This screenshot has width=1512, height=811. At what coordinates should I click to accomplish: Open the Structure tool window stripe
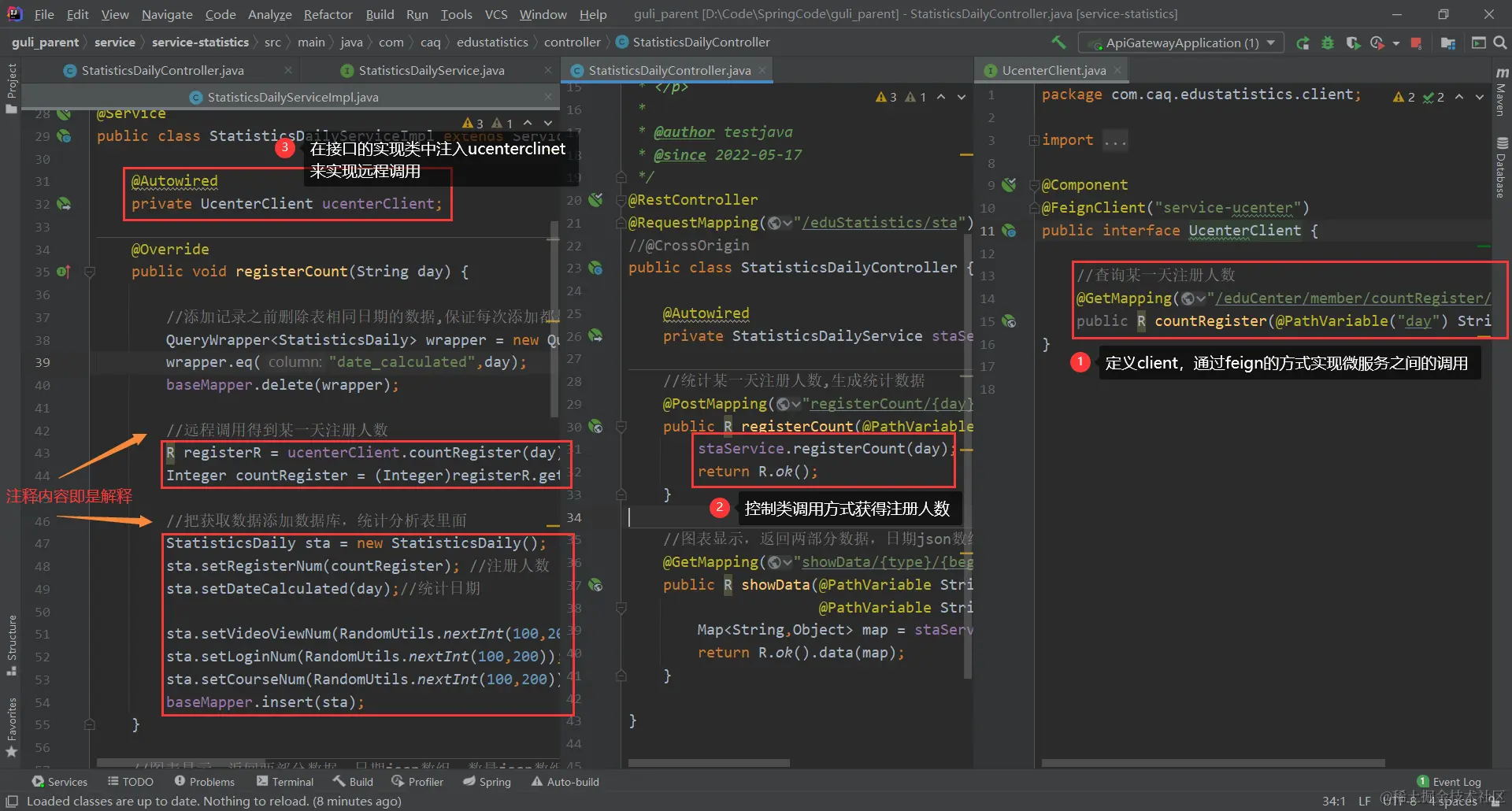pyautogui.click(x=11, y=645)
